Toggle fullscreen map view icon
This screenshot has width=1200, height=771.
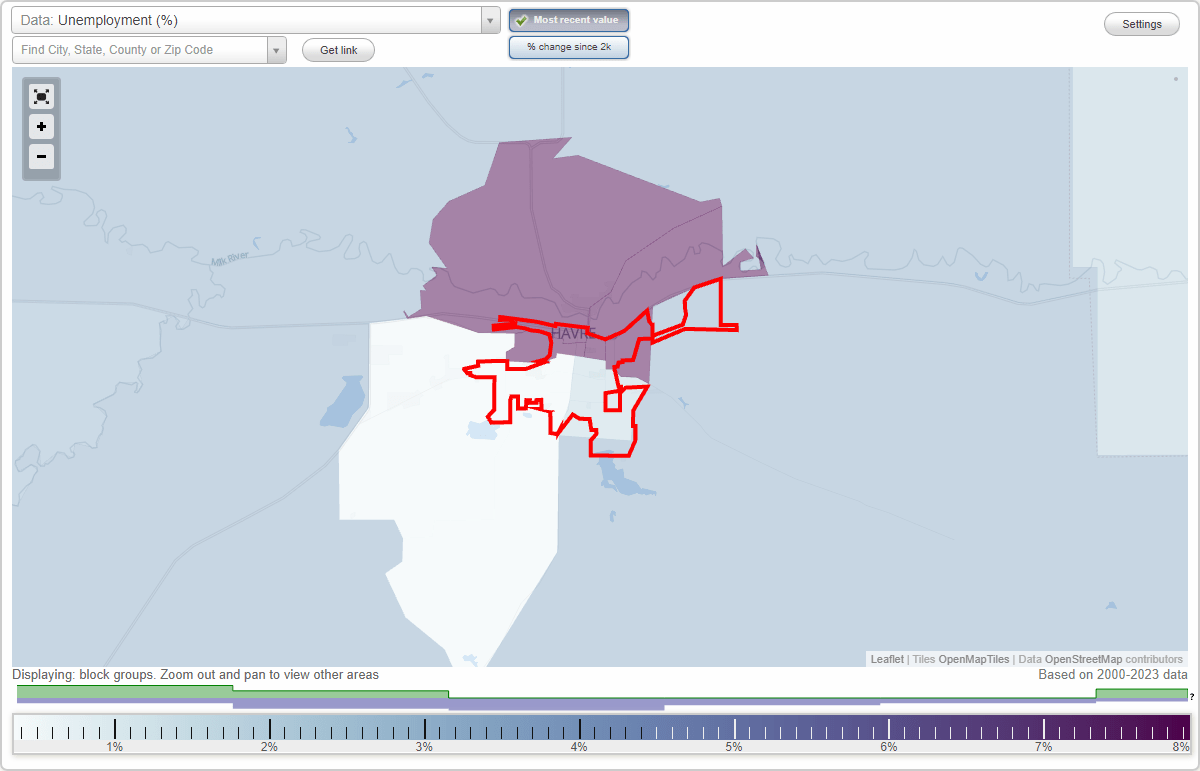(x=41, y=97)
